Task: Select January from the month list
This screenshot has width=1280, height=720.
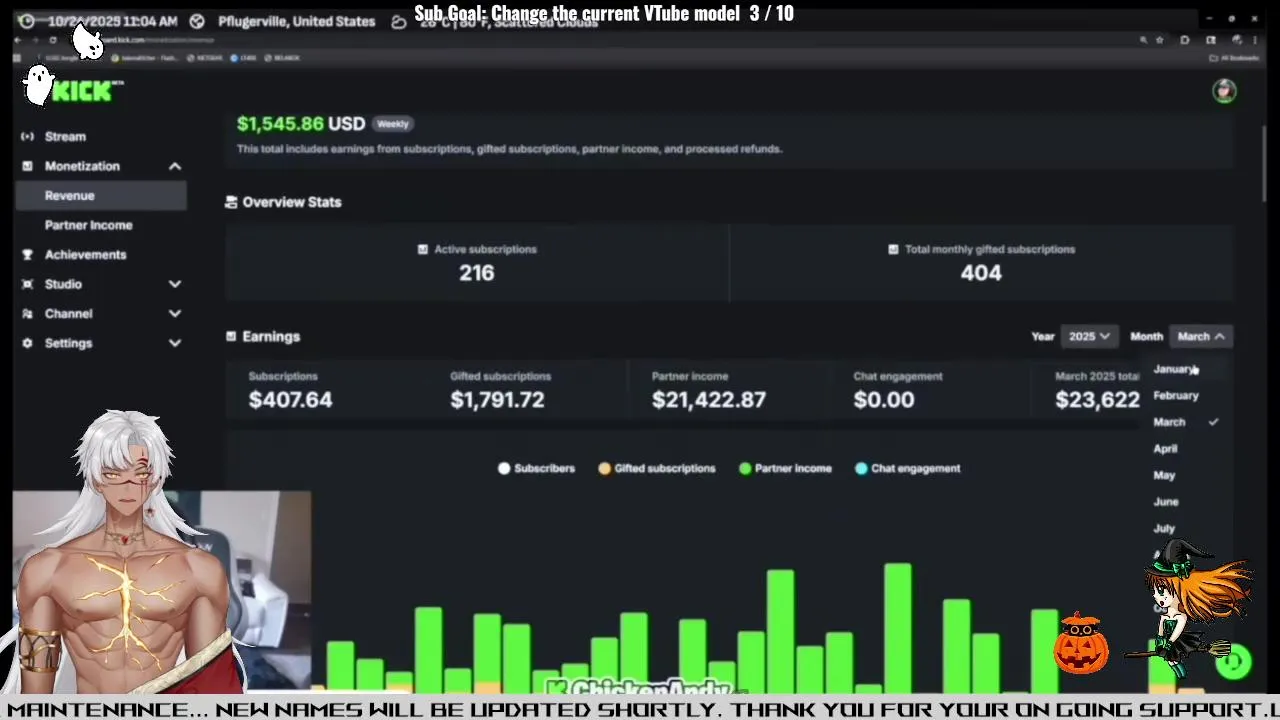Action: point(1187,369)
